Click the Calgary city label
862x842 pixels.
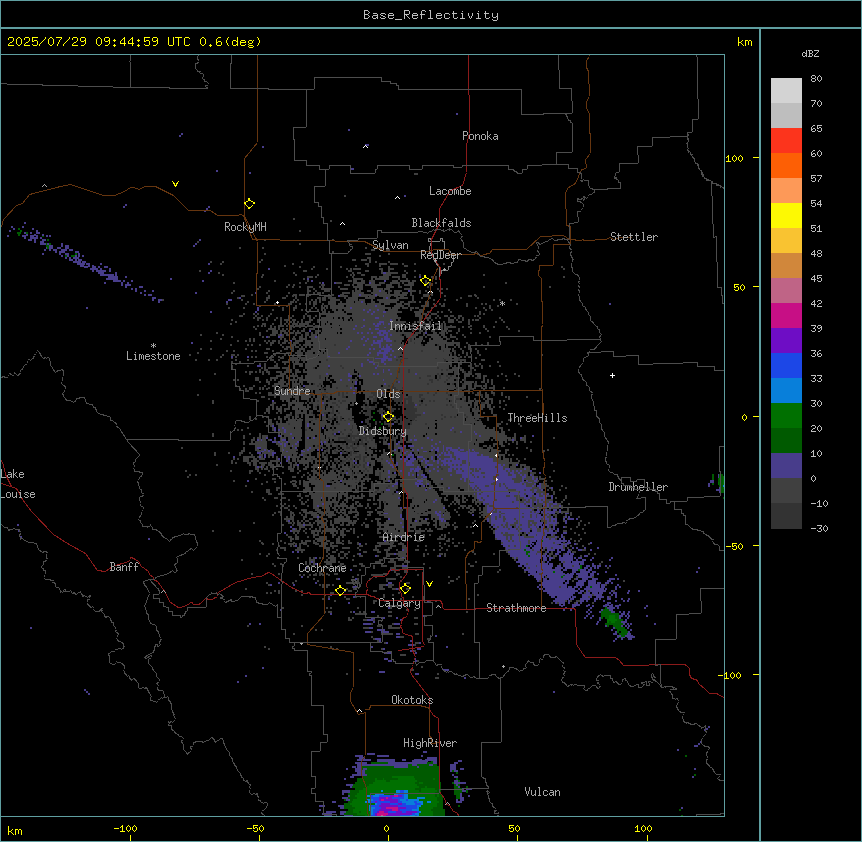(x=399, y=603)
